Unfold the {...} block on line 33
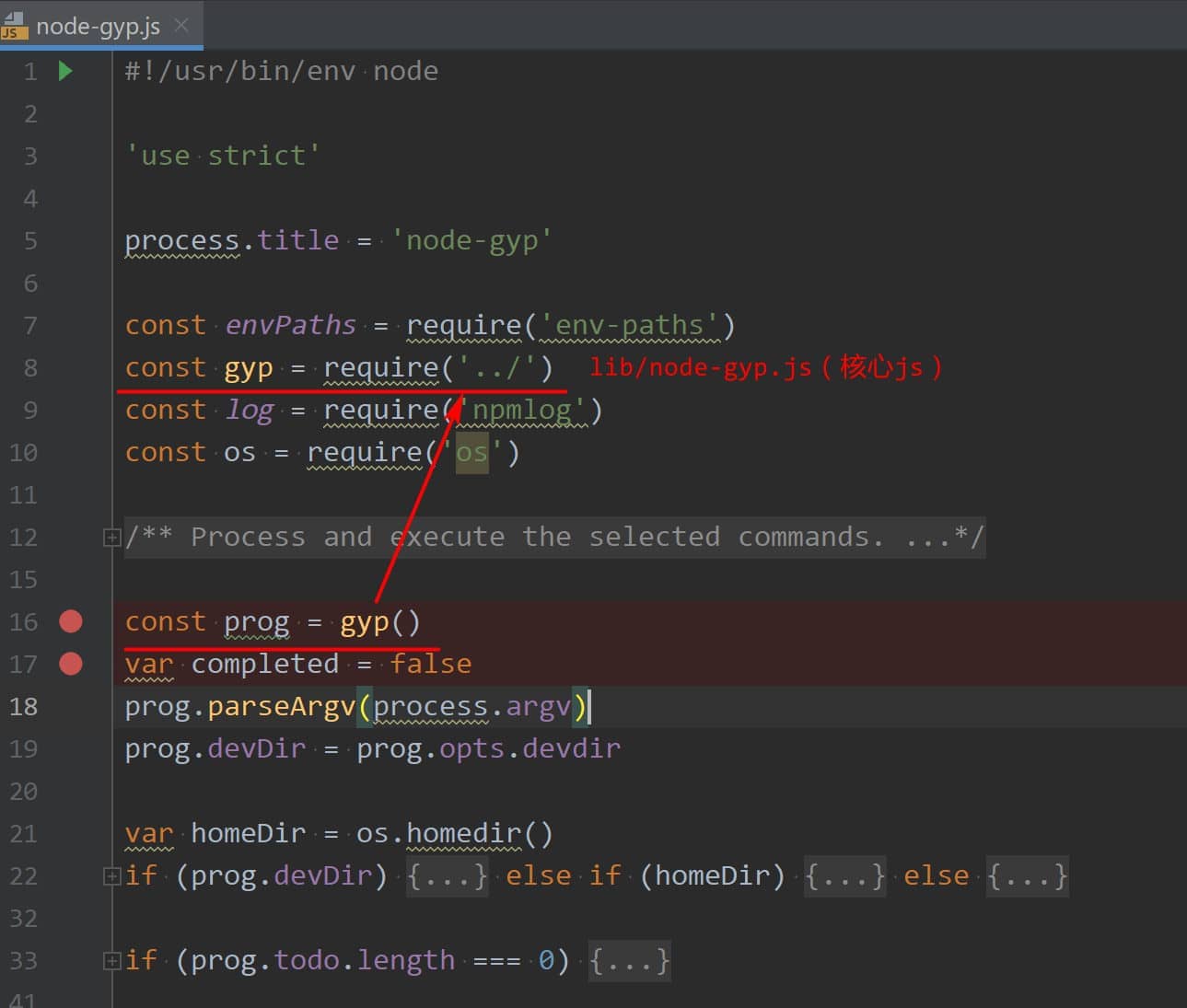This screenshot has width=1187, height=1008. pyautogui.click(x=629, y=960)
